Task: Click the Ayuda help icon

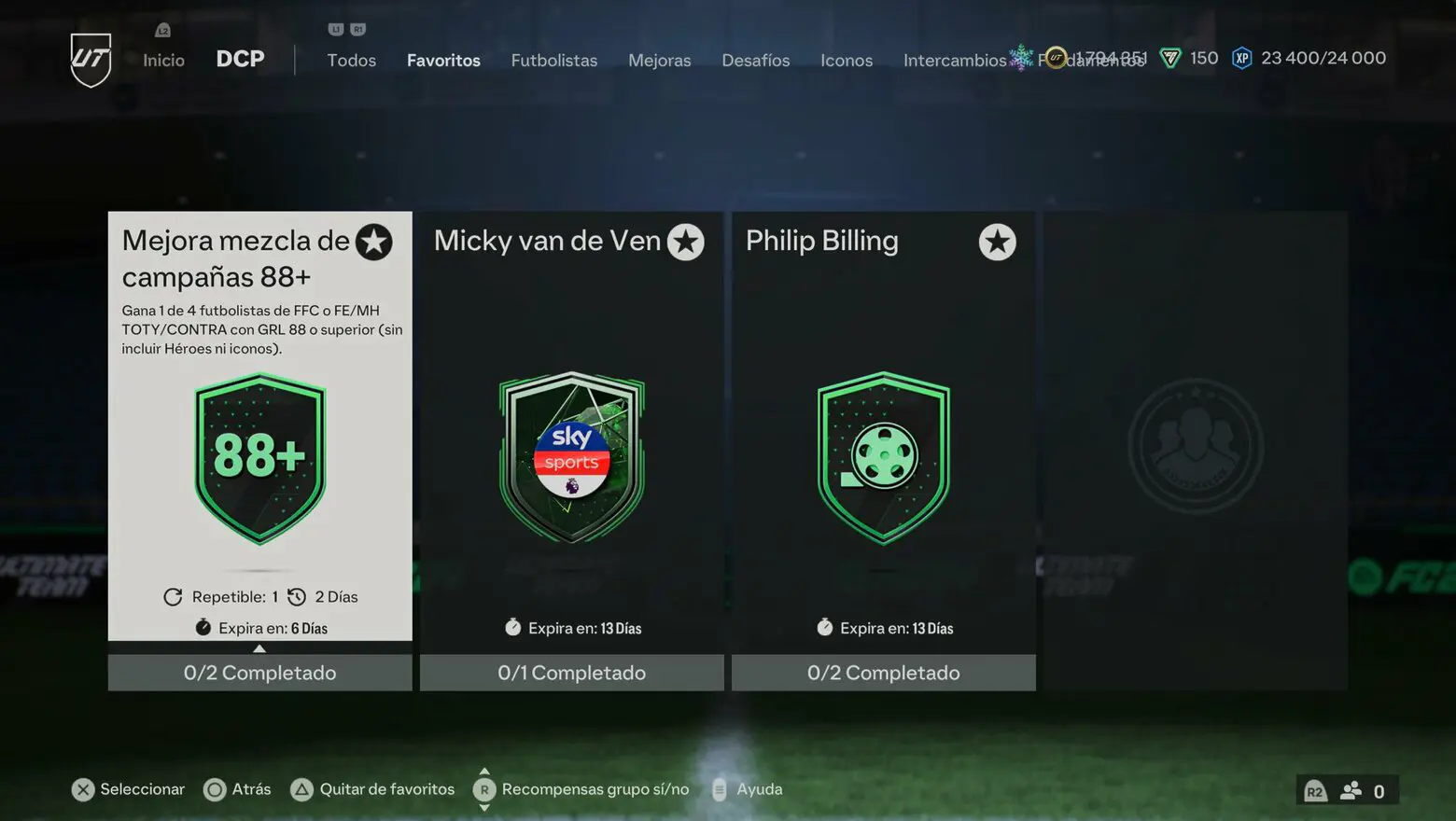Action: (719, 789)
